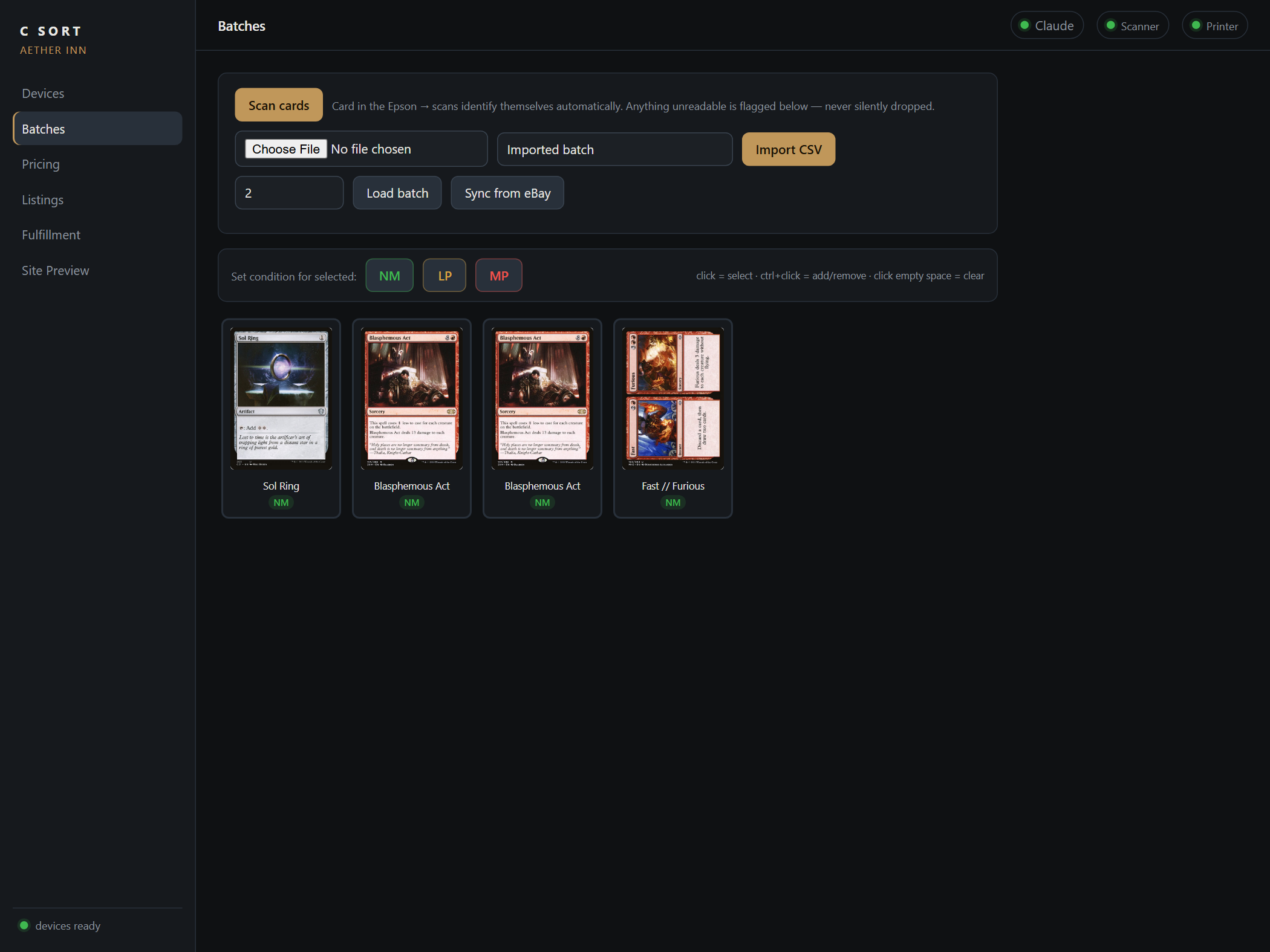Click the click/ctrl+click selection hint text
The height and width of the screenshot is (952, 1270).
tap(840, 276)
